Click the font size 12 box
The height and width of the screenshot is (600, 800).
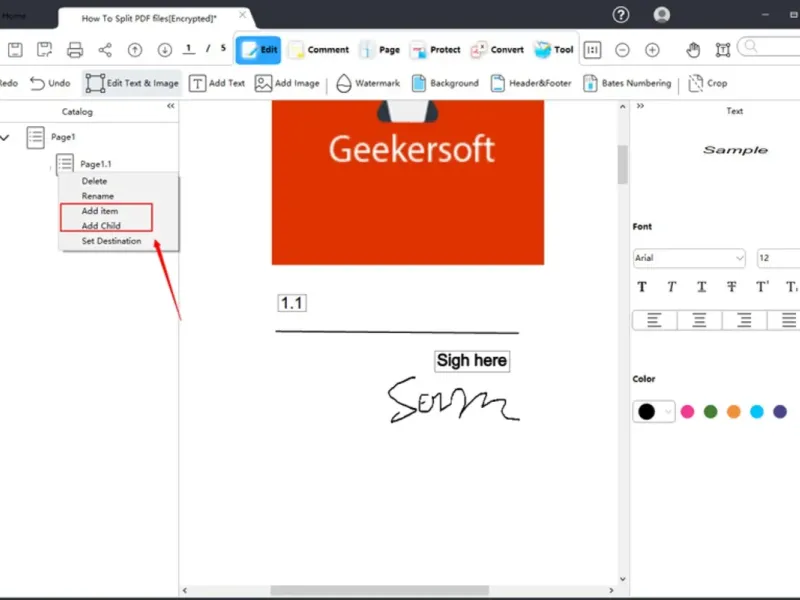[778, 258]
